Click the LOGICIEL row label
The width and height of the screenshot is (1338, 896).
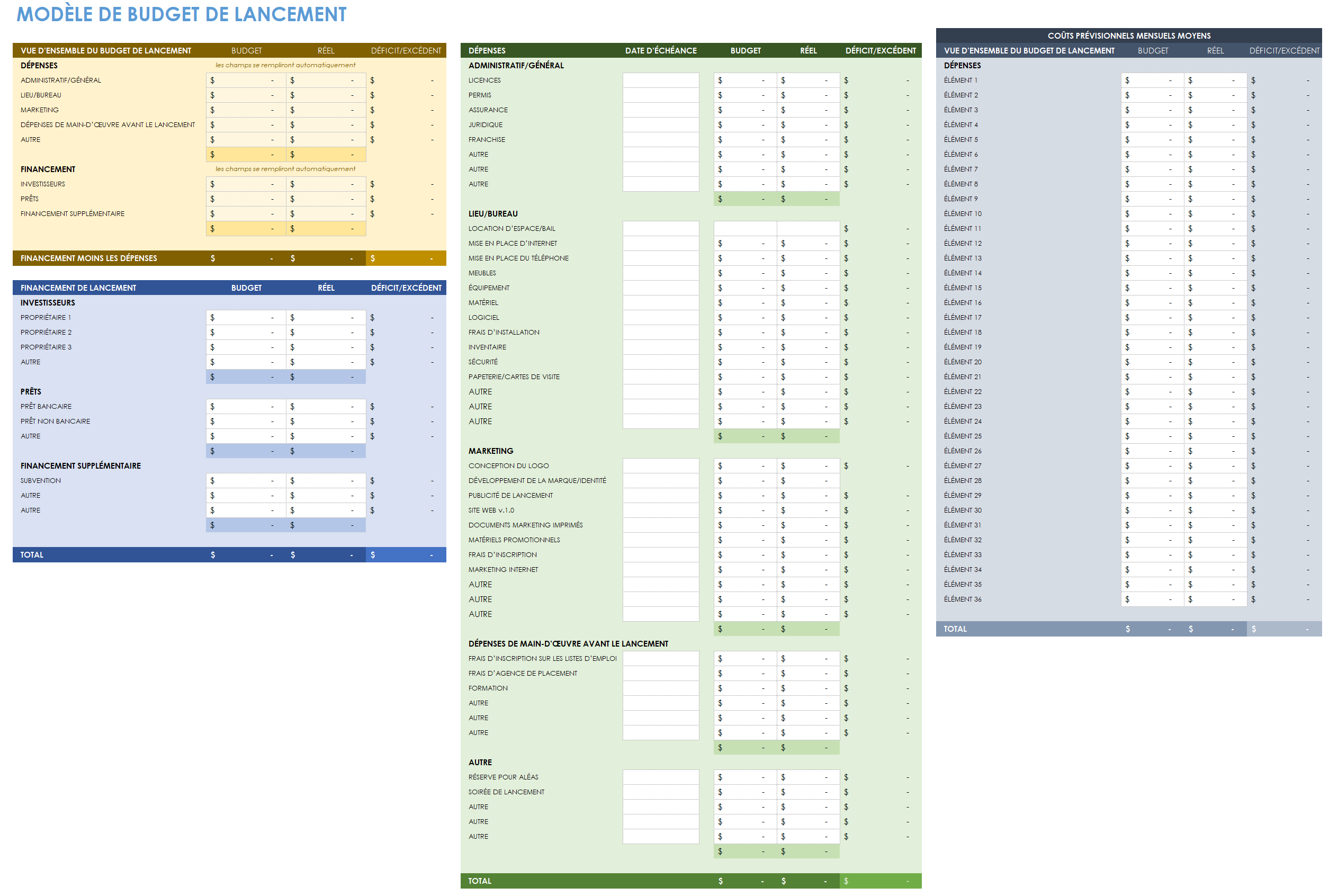point(483,318)
